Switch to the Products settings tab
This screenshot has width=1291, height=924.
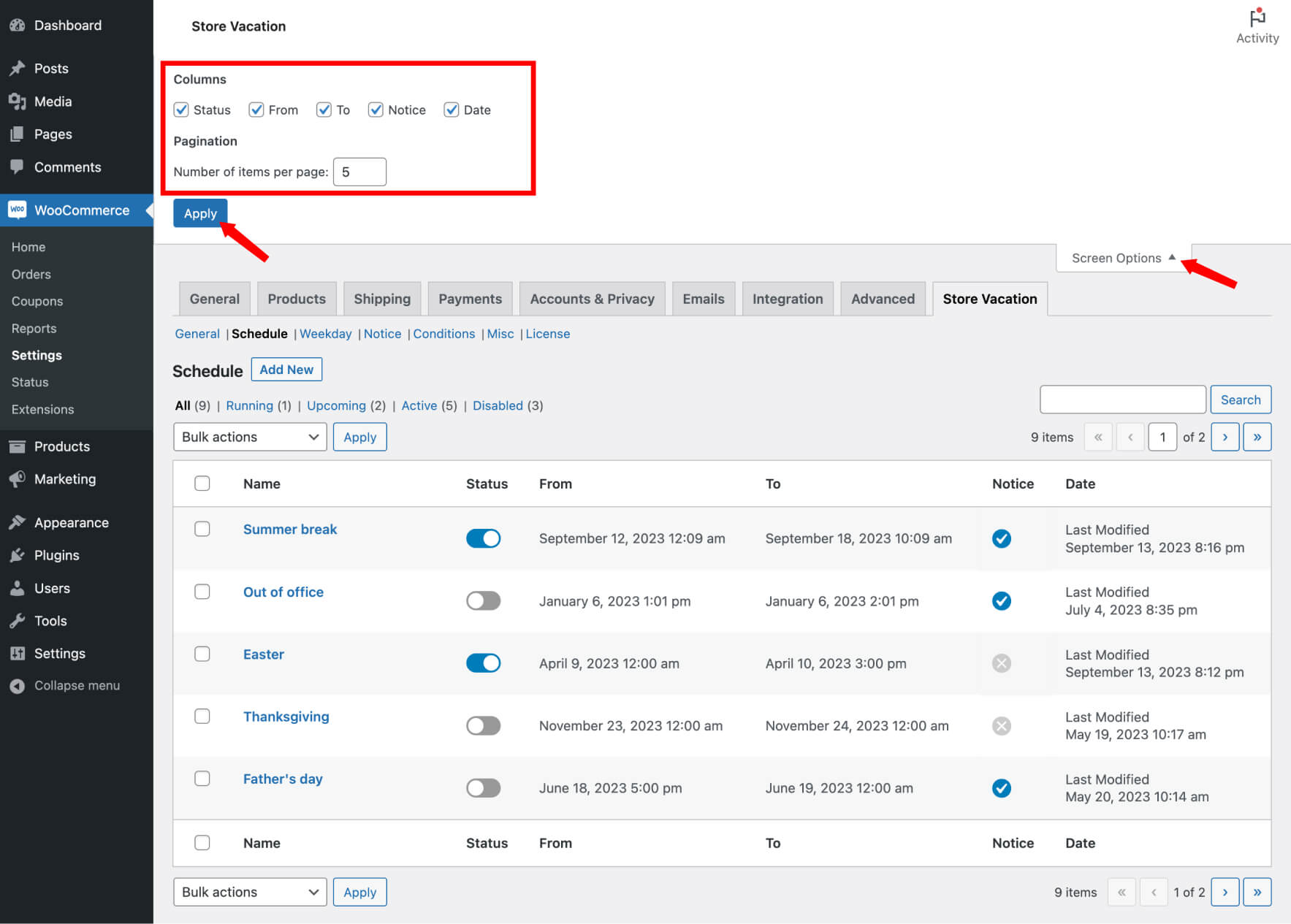pos(297,299)
